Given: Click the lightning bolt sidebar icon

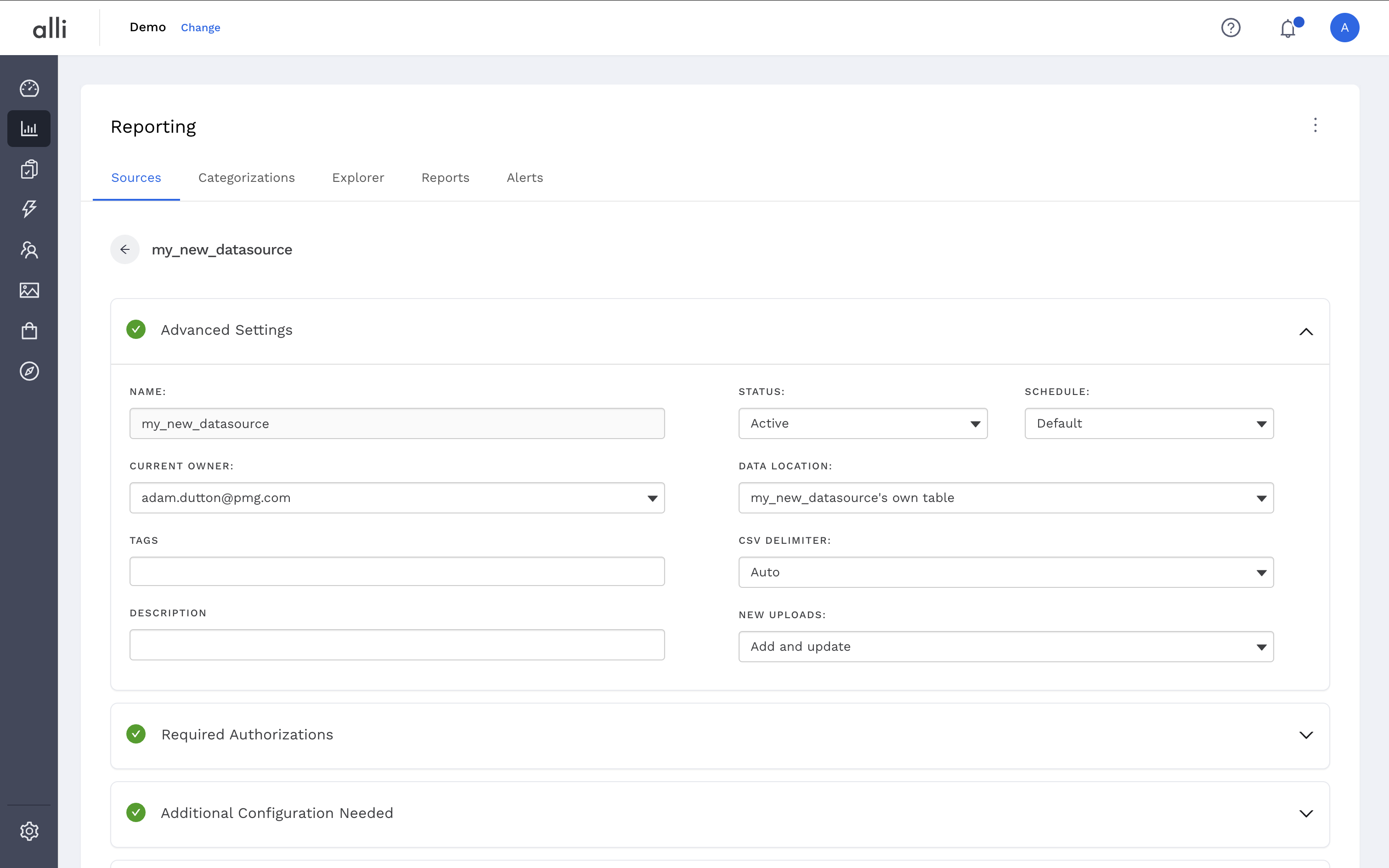Looking at the screenshot, I should pos(29,209).
